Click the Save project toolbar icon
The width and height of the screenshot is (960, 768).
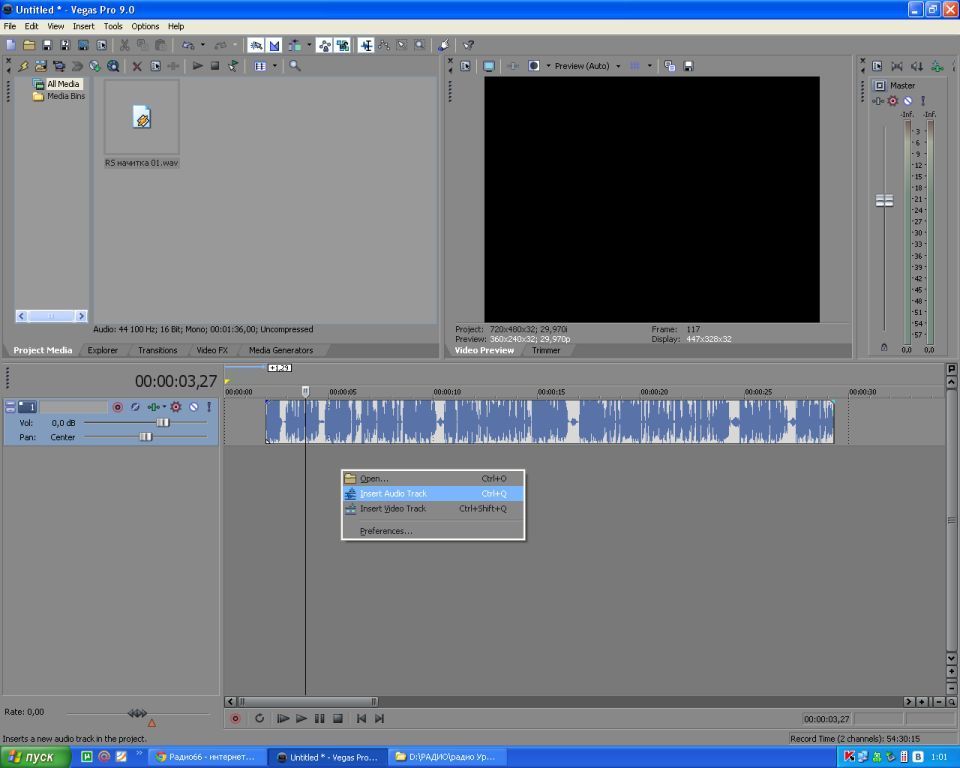47,45
